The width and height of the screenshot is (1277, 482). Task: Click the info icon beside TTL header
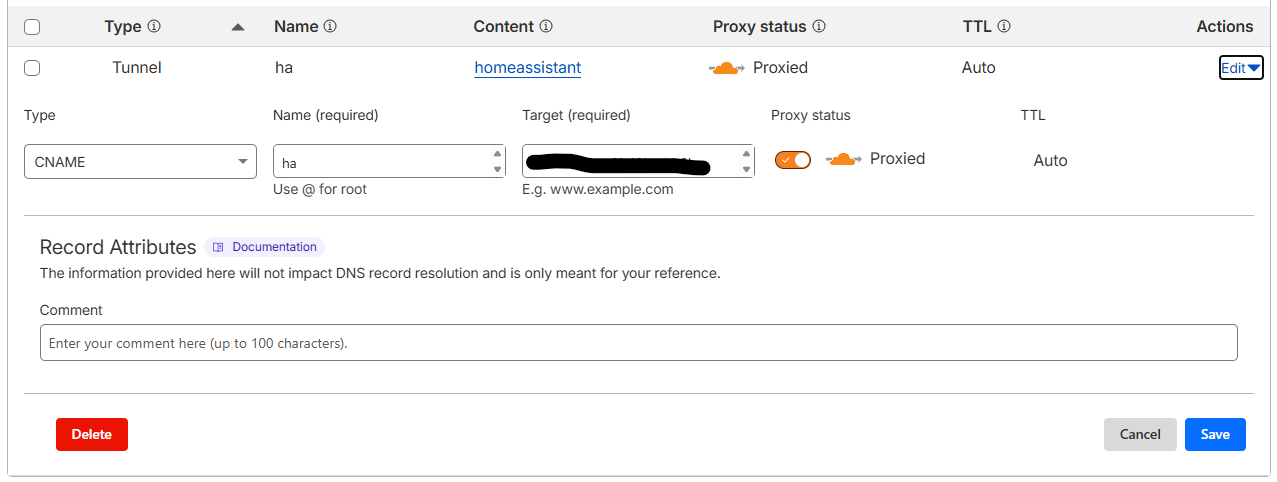tap(1004, 27)
